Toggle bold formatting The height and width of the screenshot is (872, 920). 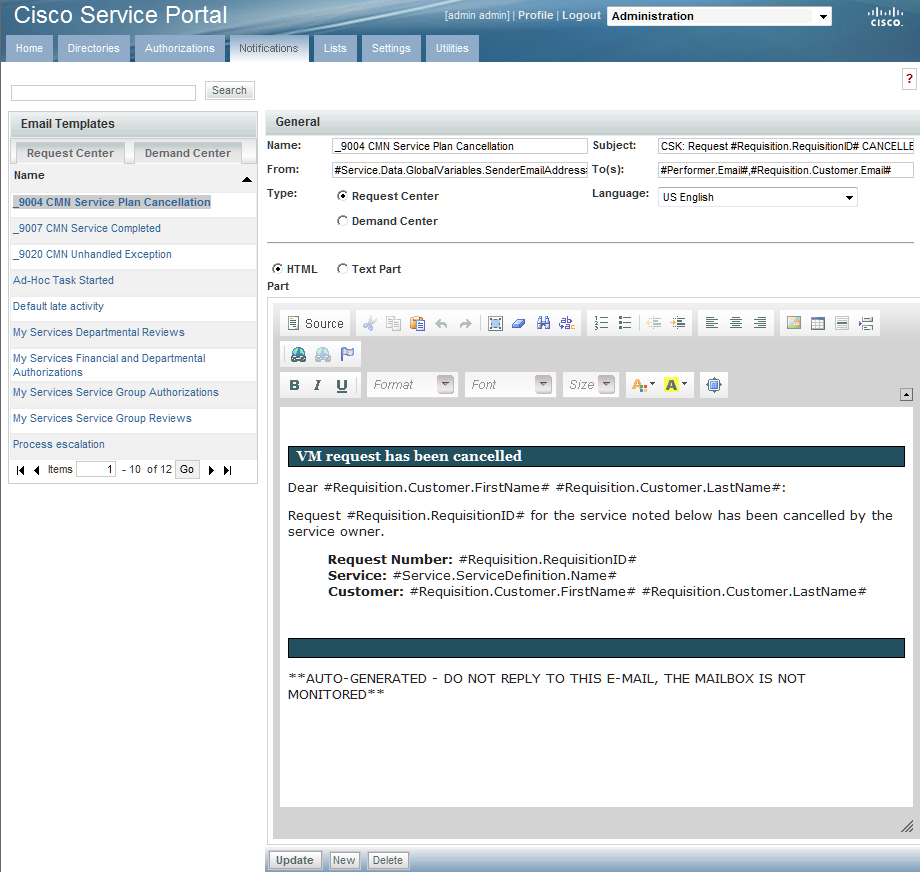click(x=295, y=385)
